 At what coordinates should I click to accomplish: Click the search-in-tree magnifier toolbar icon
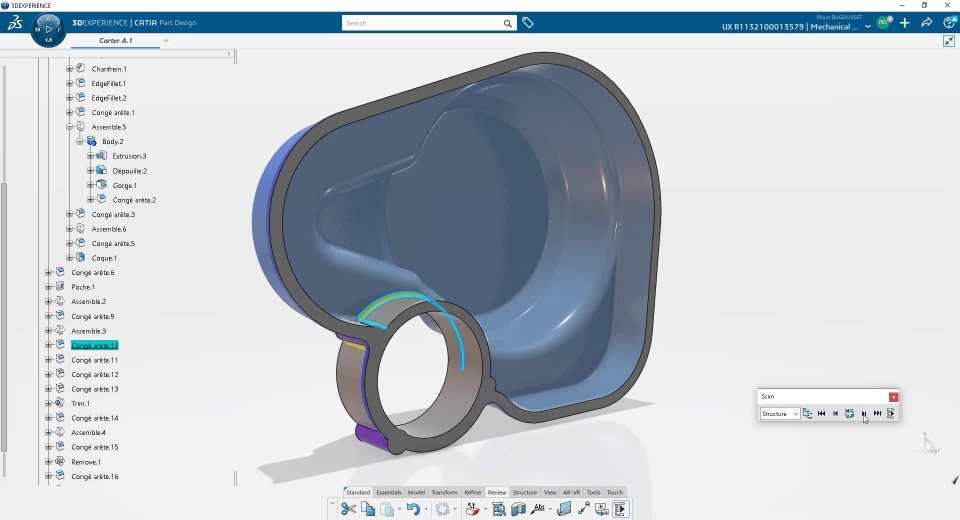pyautogui.click(x=499, y=508)
